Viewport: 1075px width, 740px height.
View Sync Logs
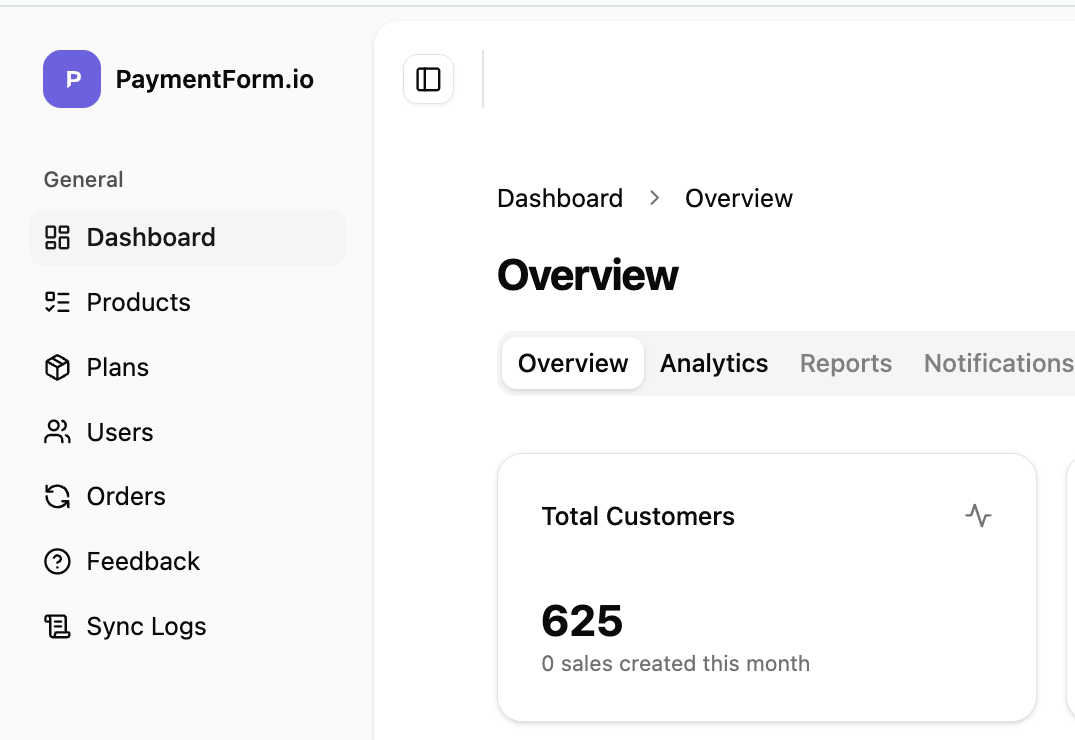click(187, 626)
